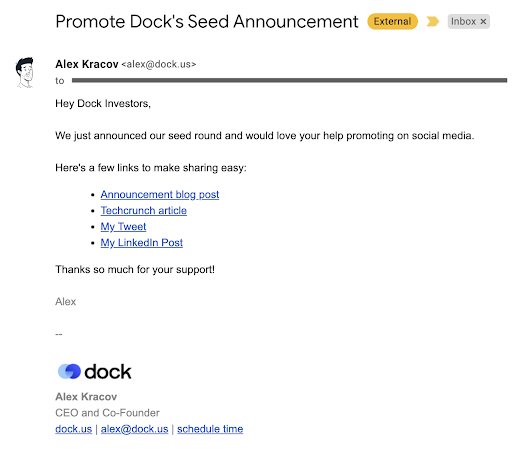Click the sender address <alex@dock.us>
512x449 pixels.
click(x=159, y=64)
